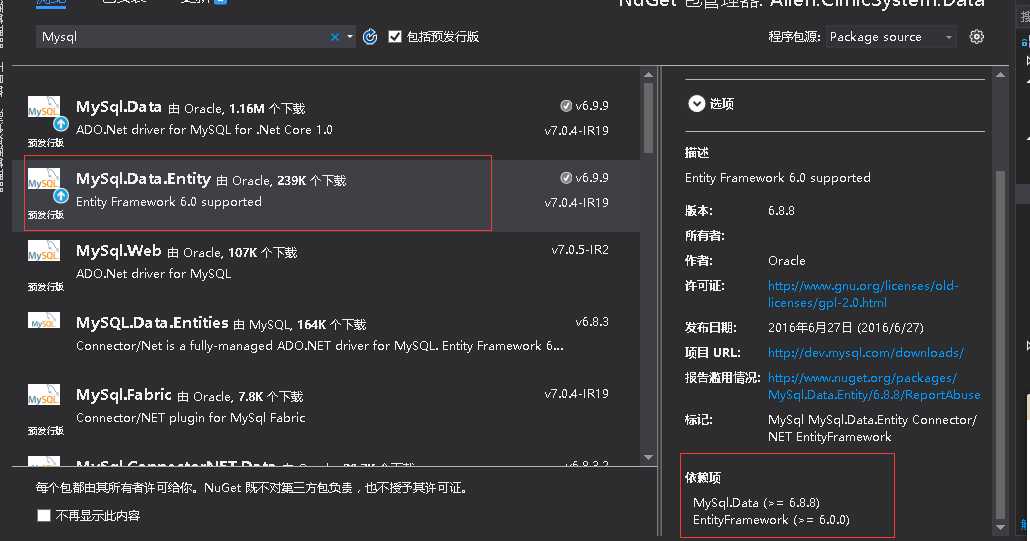Select the MySql.Fabric package icon

coord(44,395)
